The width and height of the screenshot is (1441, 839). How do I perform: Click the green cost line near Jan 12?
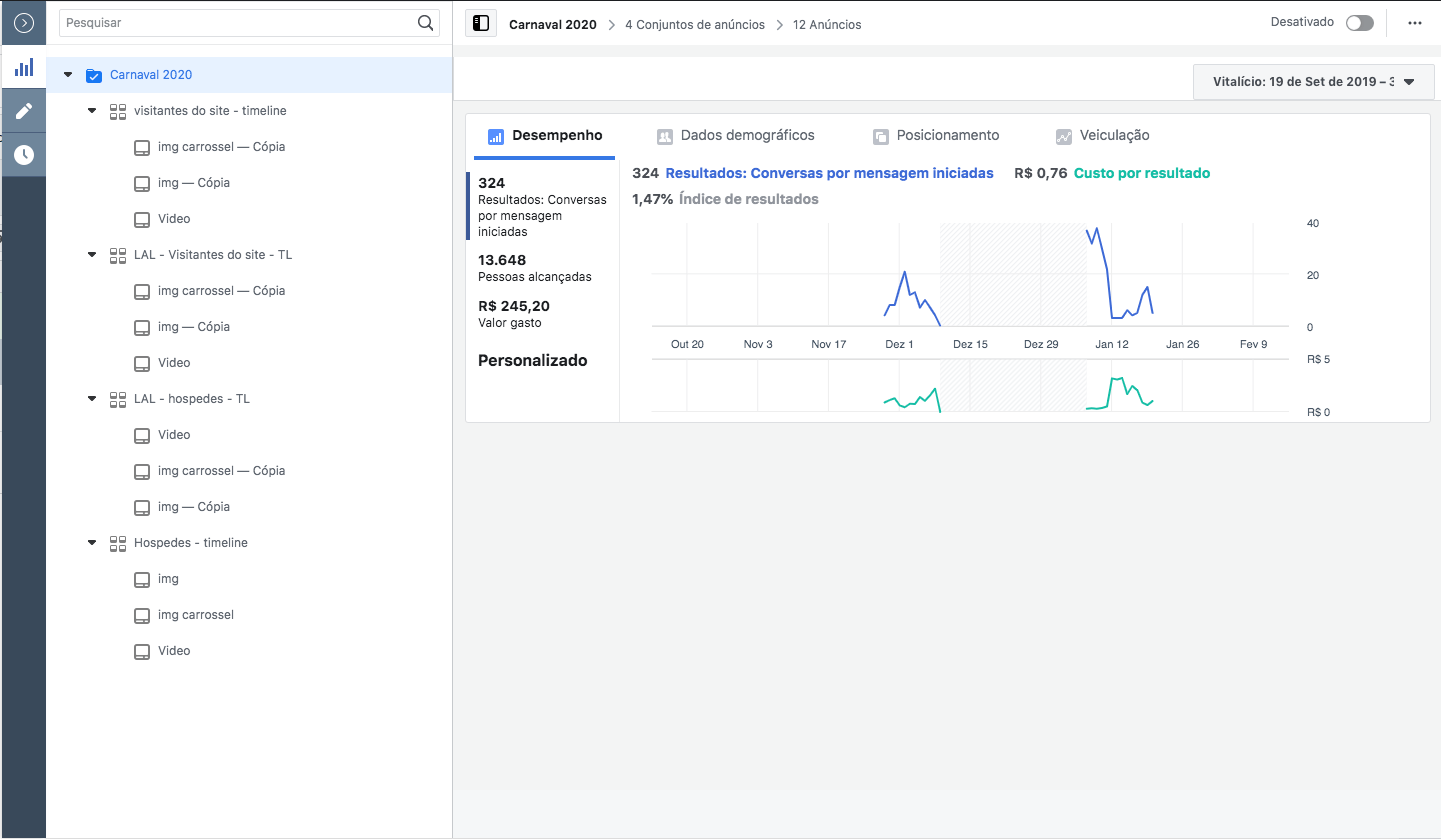1115,380
